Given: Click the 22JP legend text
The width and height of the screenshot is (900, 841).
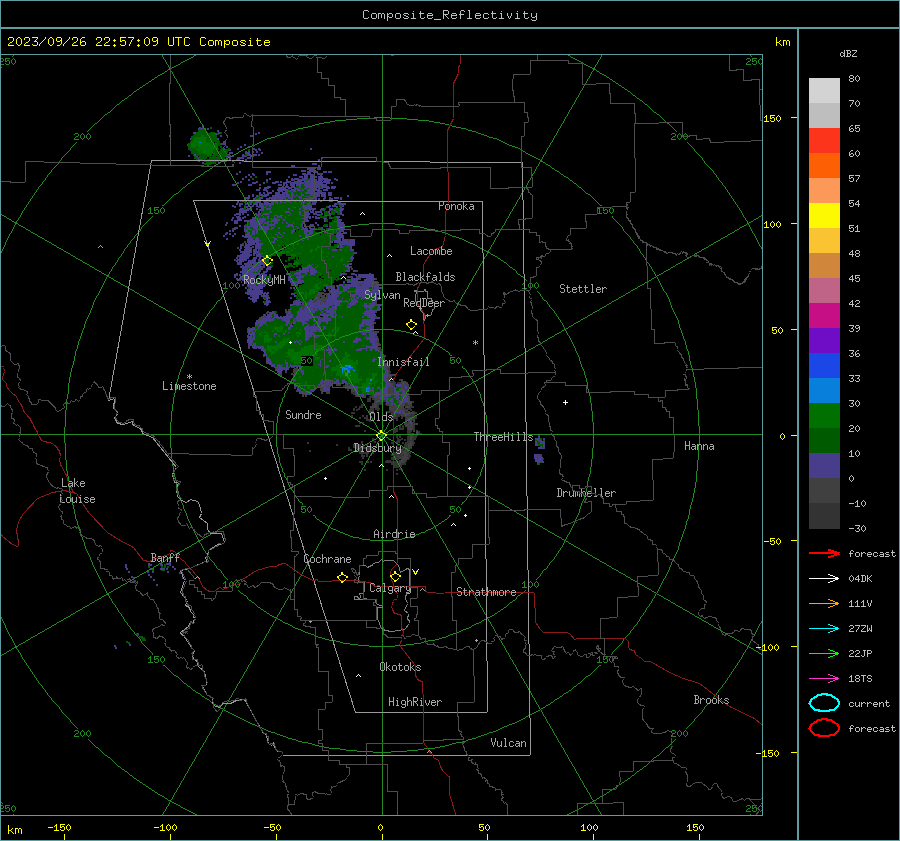Looking at the screenshot, I should tap(860, 653).
